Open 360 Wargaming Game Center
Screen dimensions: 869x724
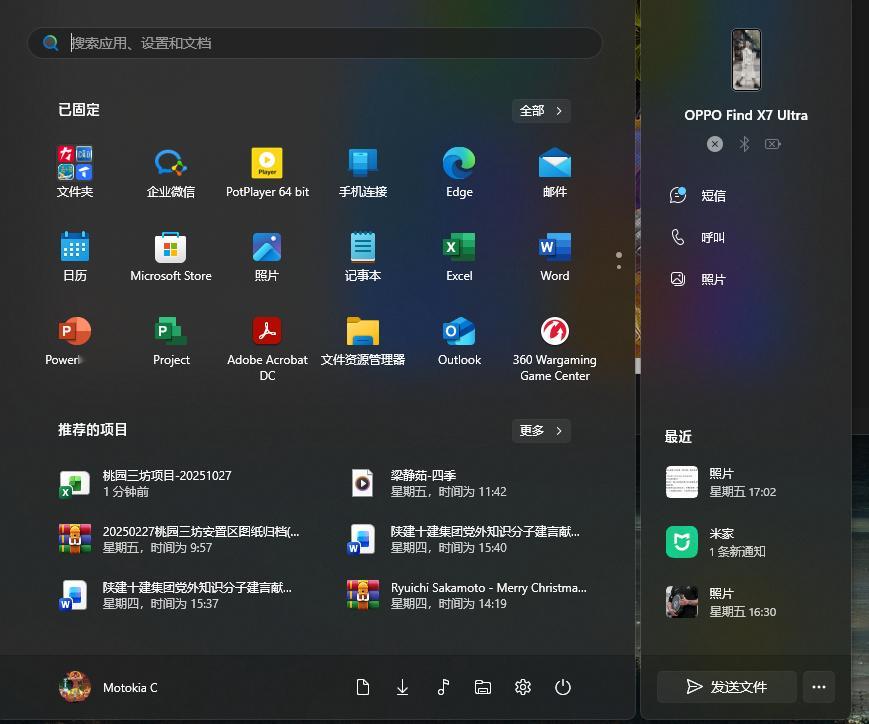(x=555, y=348)
